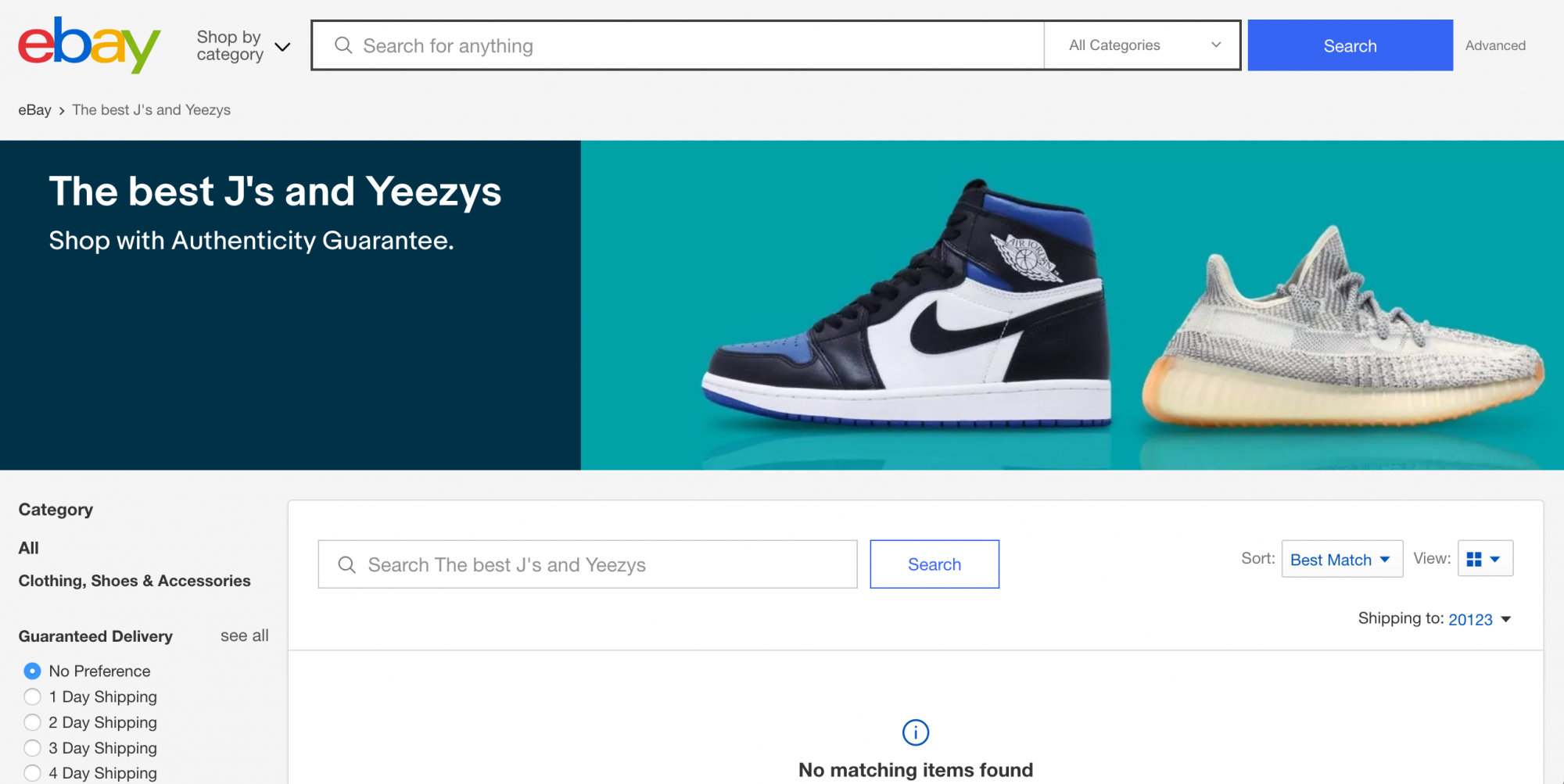Pick 3 Day Shipping radio button
The height and width of the screenshot is (784, 1564).
32,748
